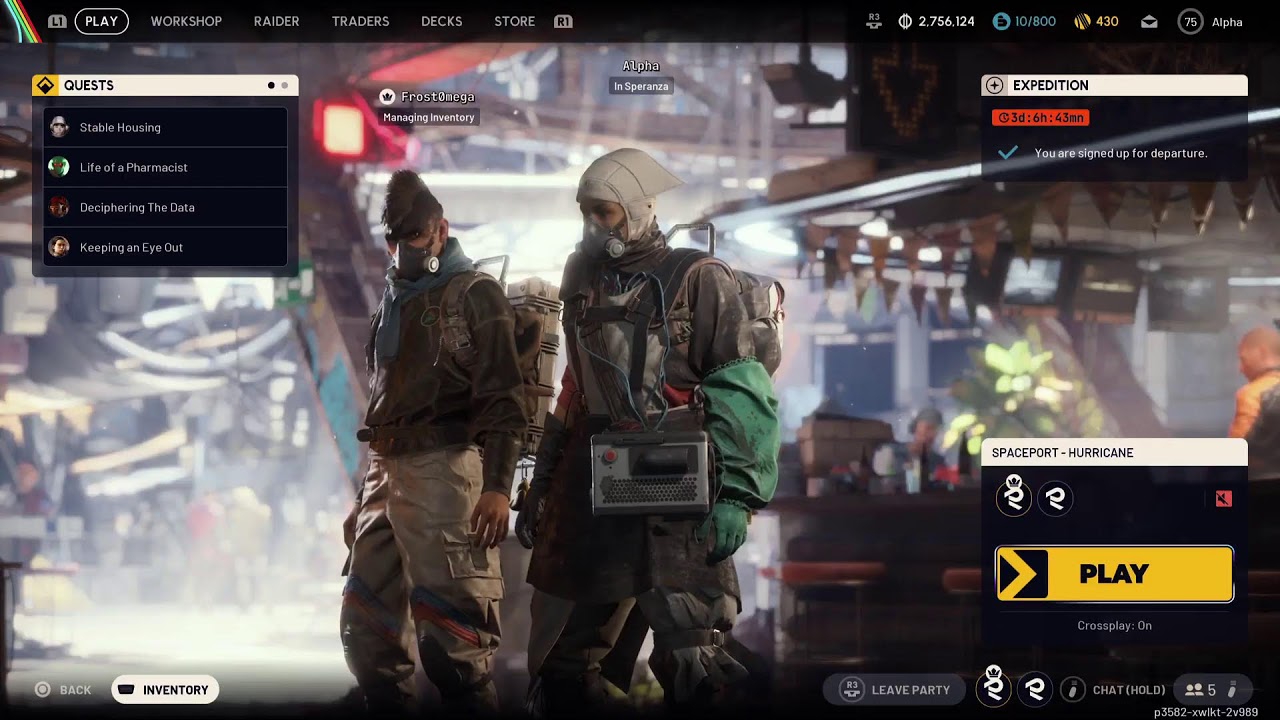This screenshot has height=720, width=1280.
Task: Click the Stable Housing quest giver portrait
Action: (59, 127)
